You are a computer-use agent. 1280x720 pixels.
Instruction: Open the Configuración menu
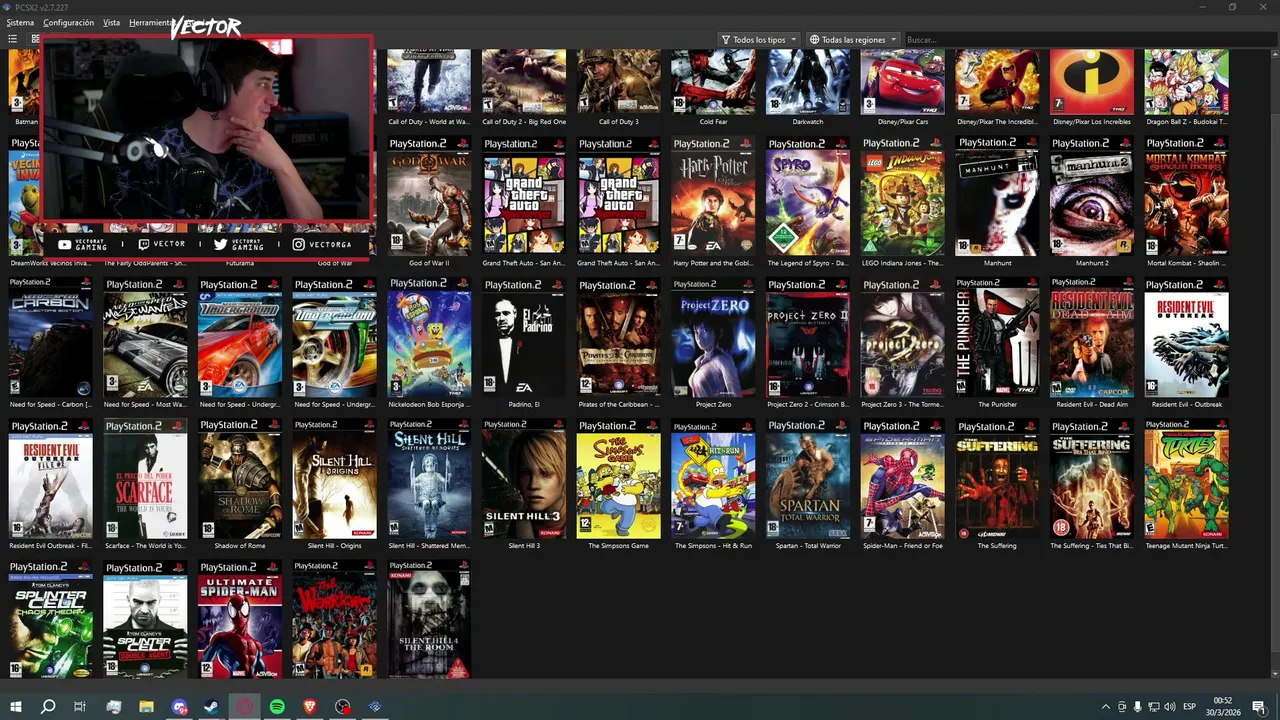[x=68, y=22]
